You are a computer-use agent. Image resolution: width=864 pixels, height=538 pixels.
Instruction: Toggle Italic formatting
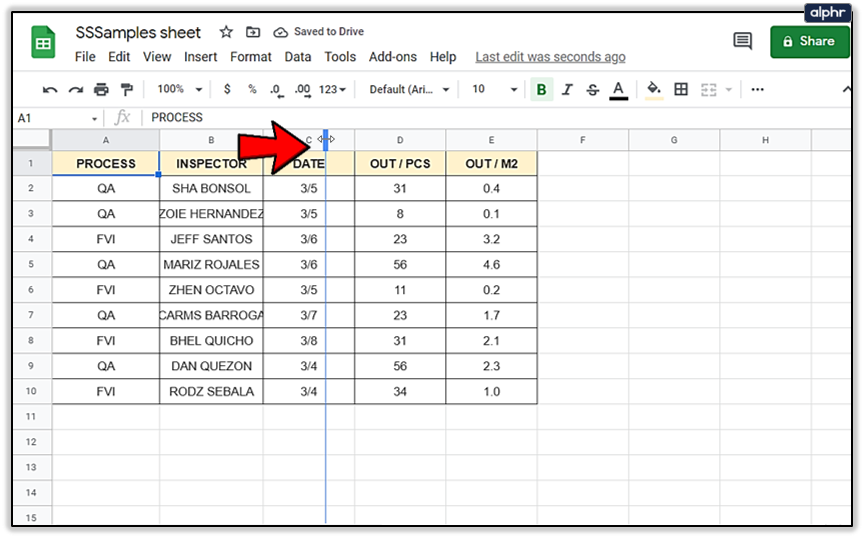click(567, 90)
